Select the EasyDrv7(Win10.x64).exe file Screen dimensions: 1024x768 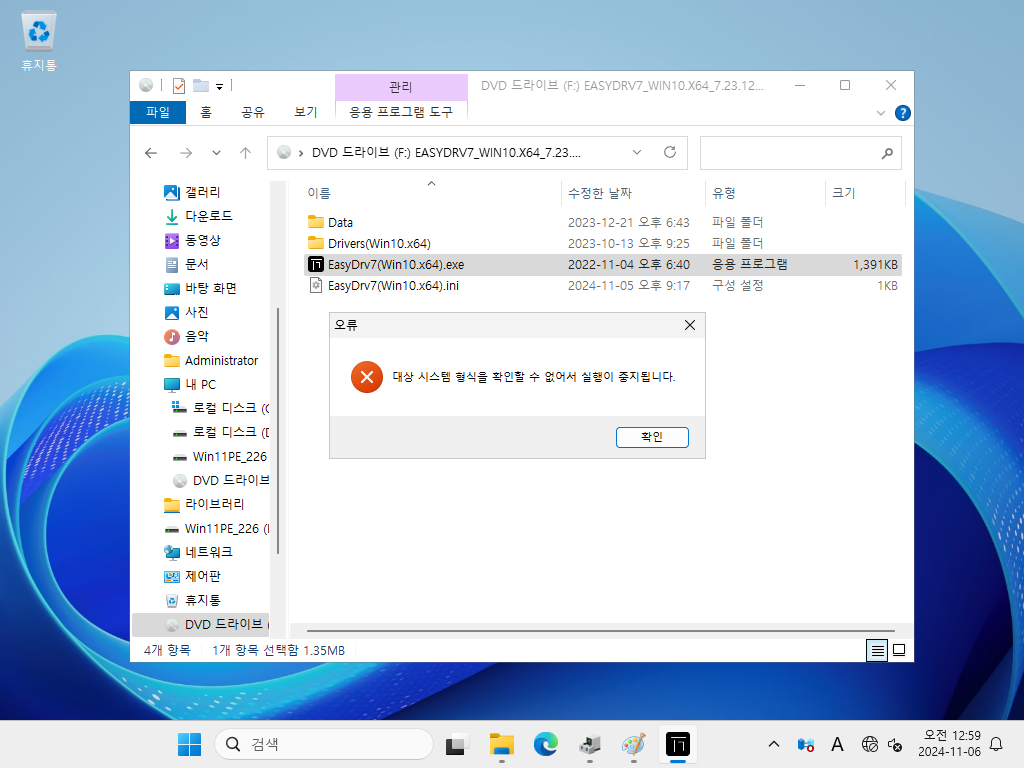(602, 264)
